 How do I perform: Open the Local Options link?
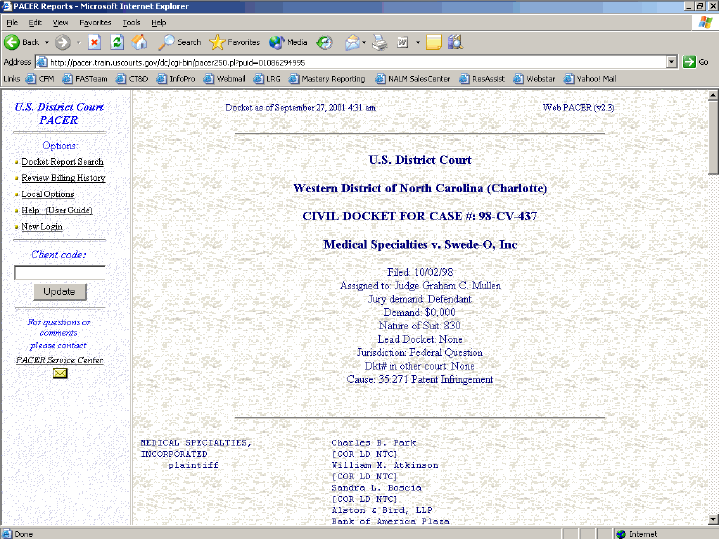point(48,194)
